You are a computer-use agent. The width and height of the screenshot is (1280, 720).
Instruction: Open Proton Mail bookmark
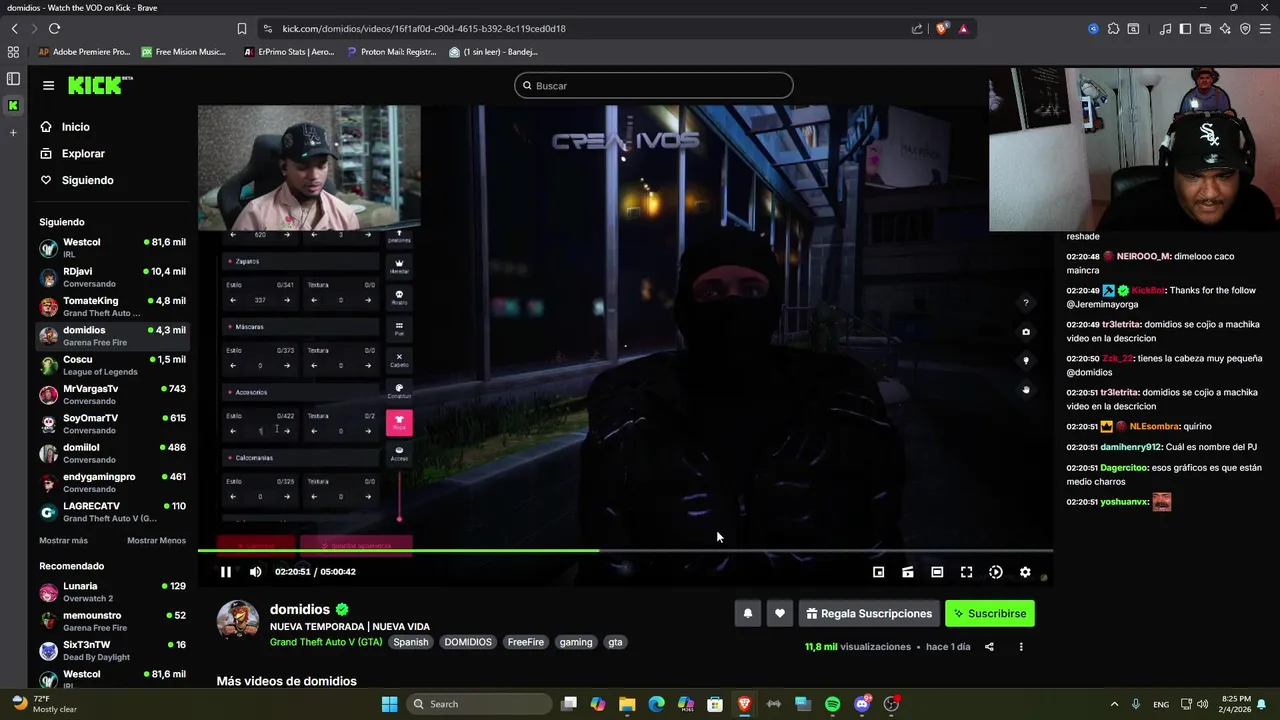(x=392, y=52)
